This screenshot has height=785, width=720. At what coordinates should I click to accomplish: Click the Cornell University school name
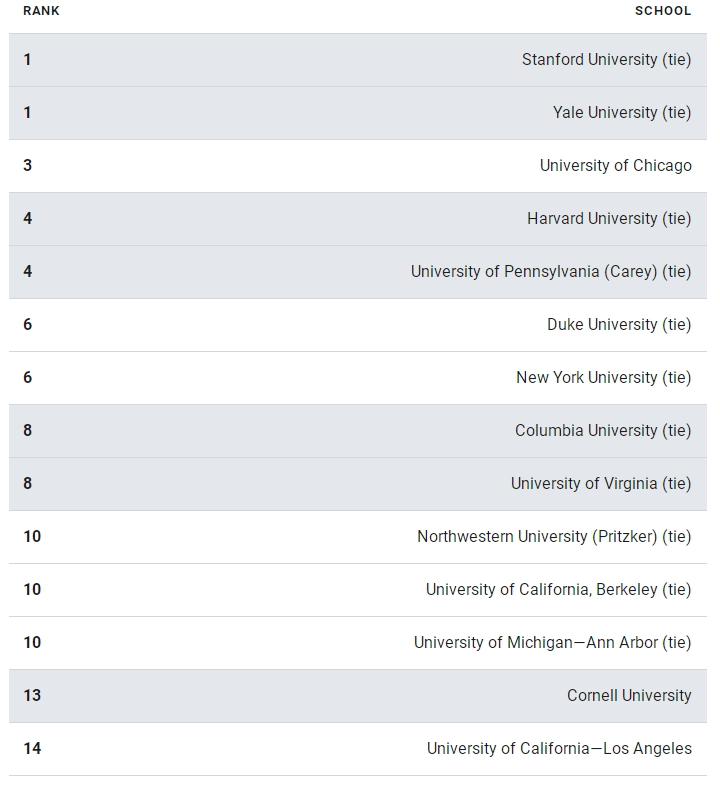coord(629,696)
